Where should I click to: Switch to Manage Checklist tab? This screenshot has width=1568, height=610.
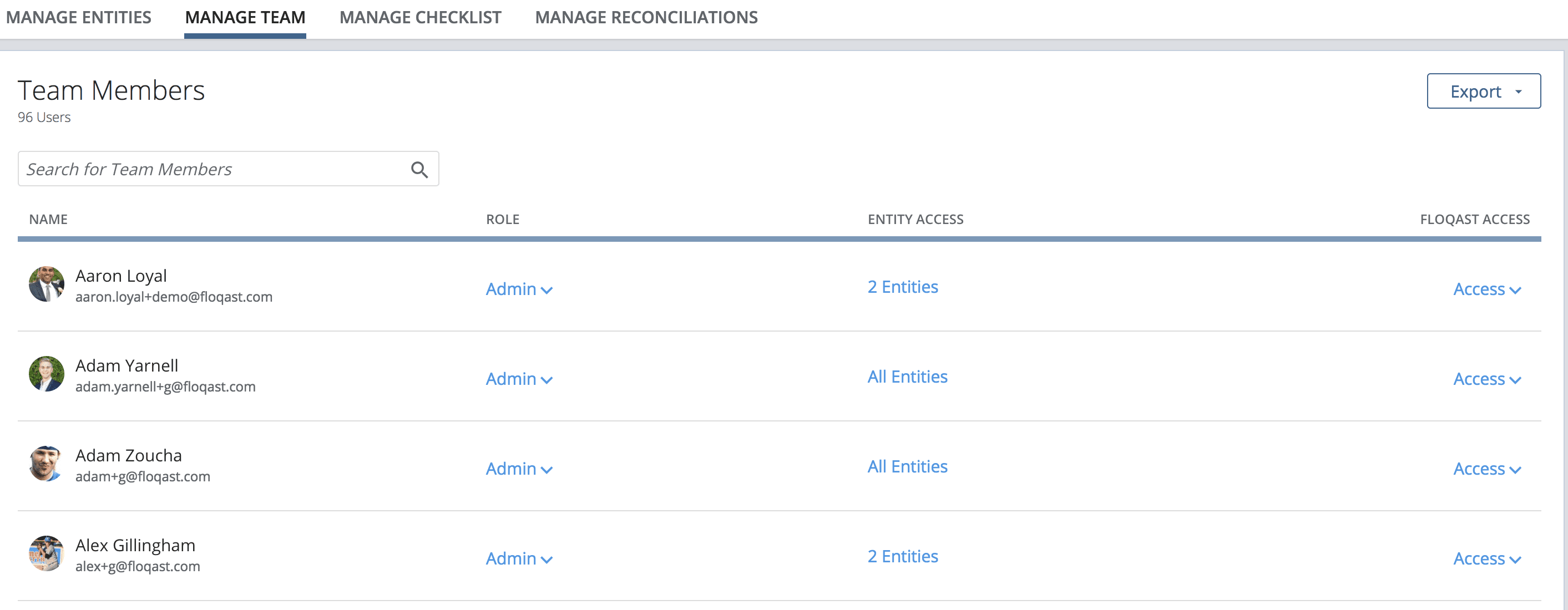420,18
